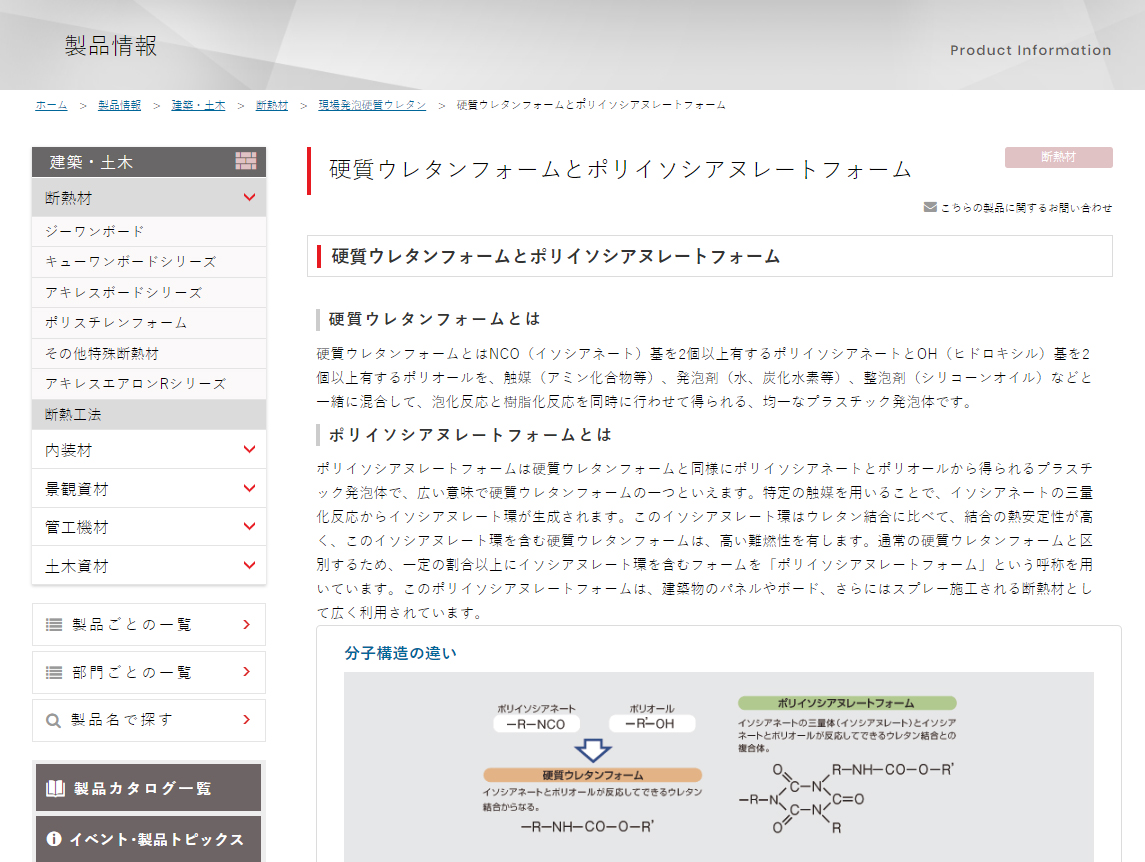This screenshot has width=1145, height=862.
Task: Open キューワンボードシリーズ in sidebar
Action: [x=149, y=262]
